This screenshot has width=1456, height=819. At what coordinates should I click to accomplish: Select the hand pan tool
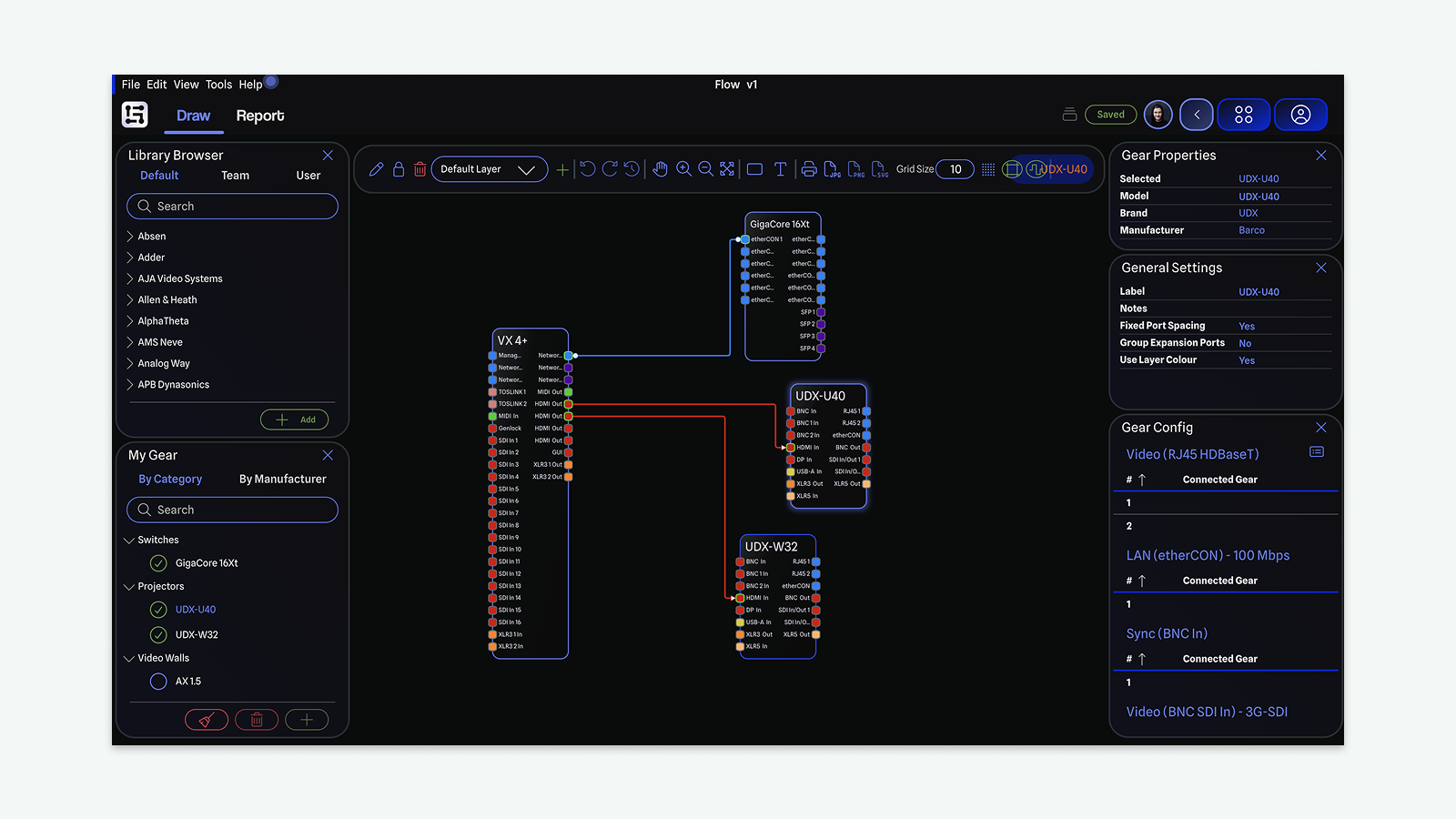[661, 168]
